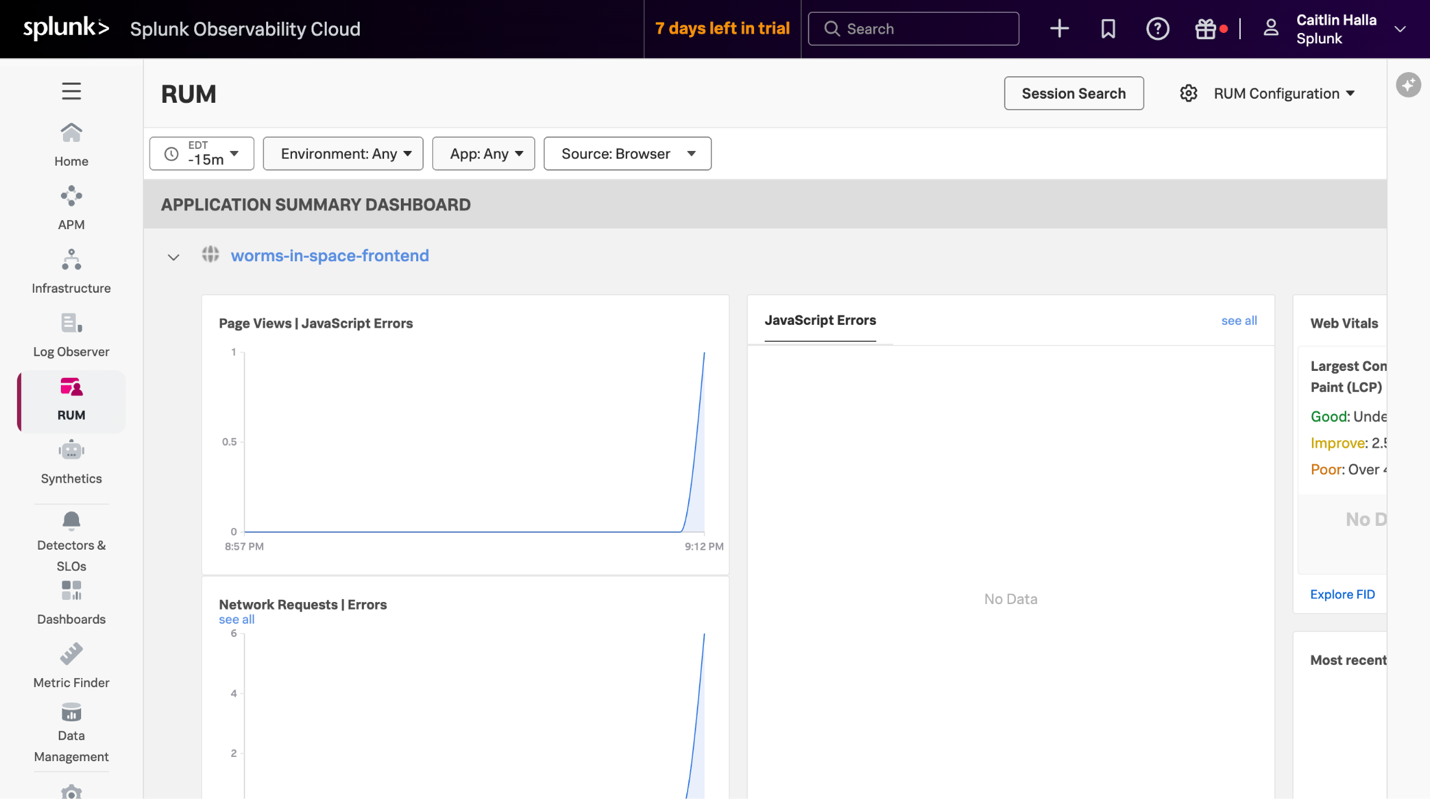This screenshot has width=1430, height=799.
Task: Open Dashboards in the sidebar
Action: click(x=71, y=604)
